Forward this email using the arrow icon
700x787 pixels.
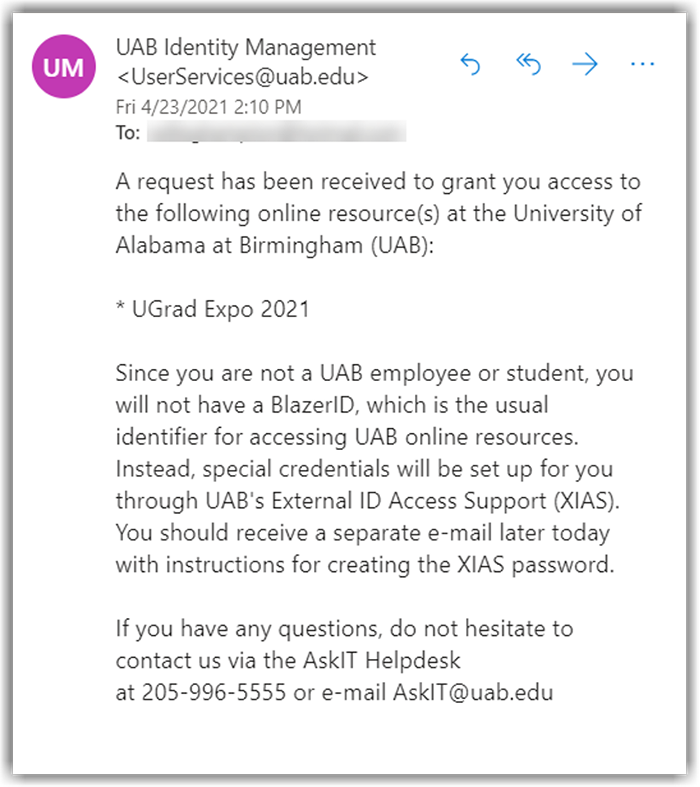pyautogui.click(x=585, y=65)
